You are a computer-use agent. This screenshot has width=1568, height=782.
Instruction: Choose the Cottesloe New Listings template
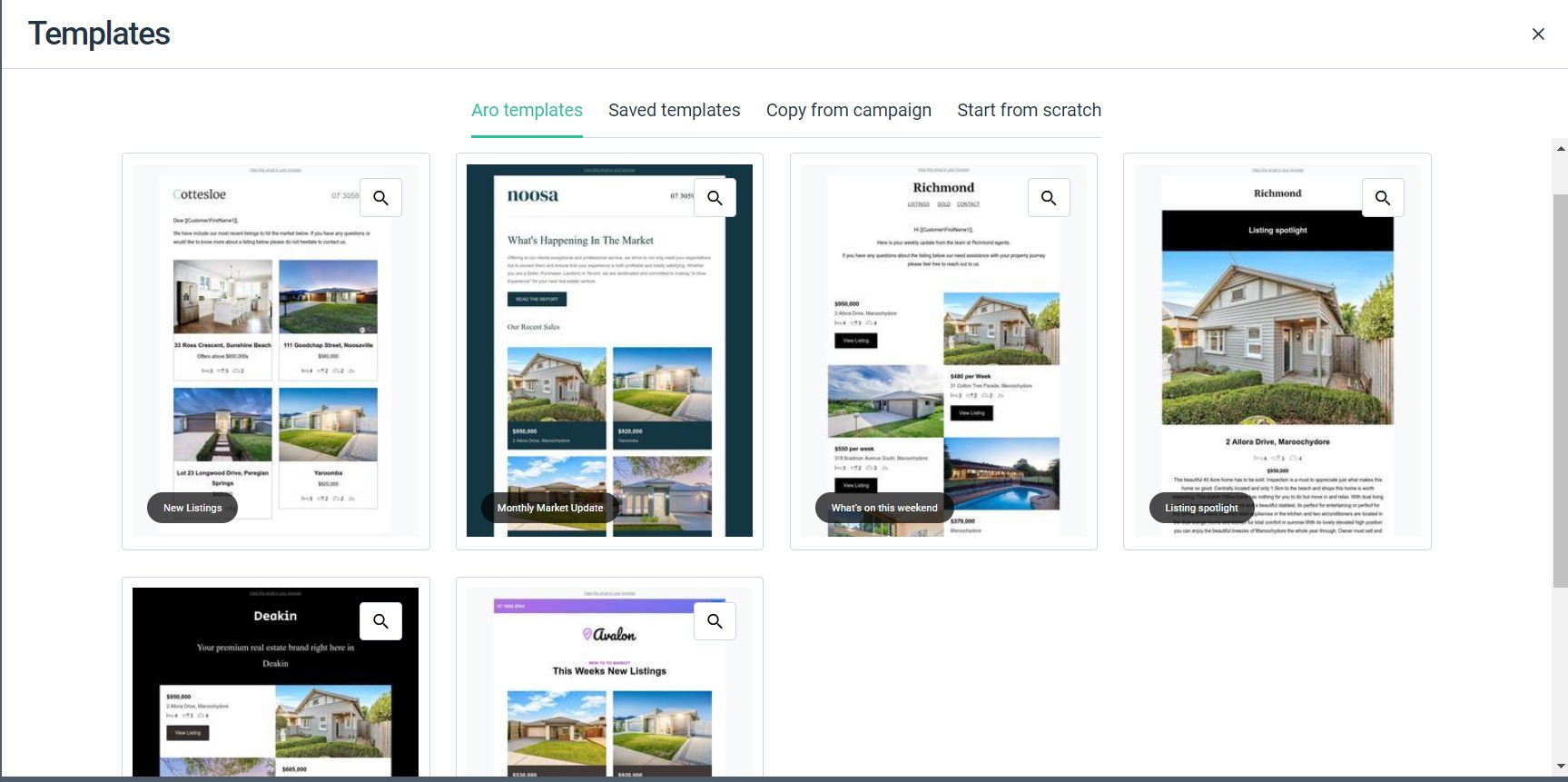(x=276, y=351)
